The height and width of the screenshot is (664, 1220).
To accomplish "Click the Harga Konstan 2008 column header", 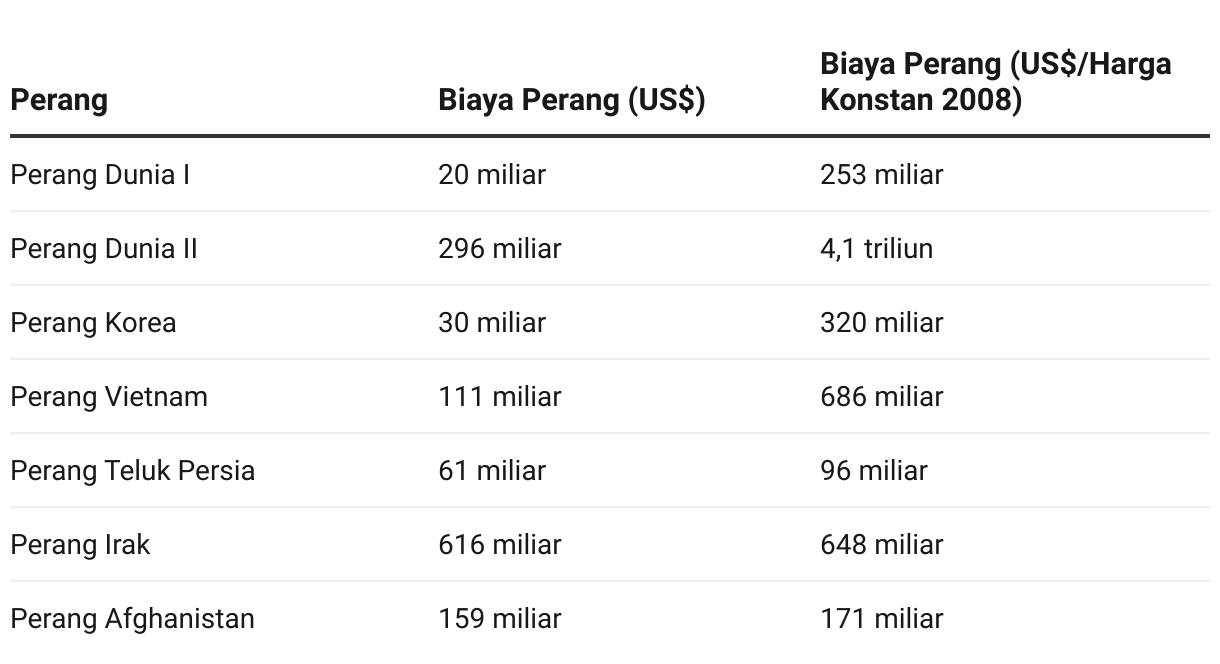I will pyautogui.click(x=995, y=82).
